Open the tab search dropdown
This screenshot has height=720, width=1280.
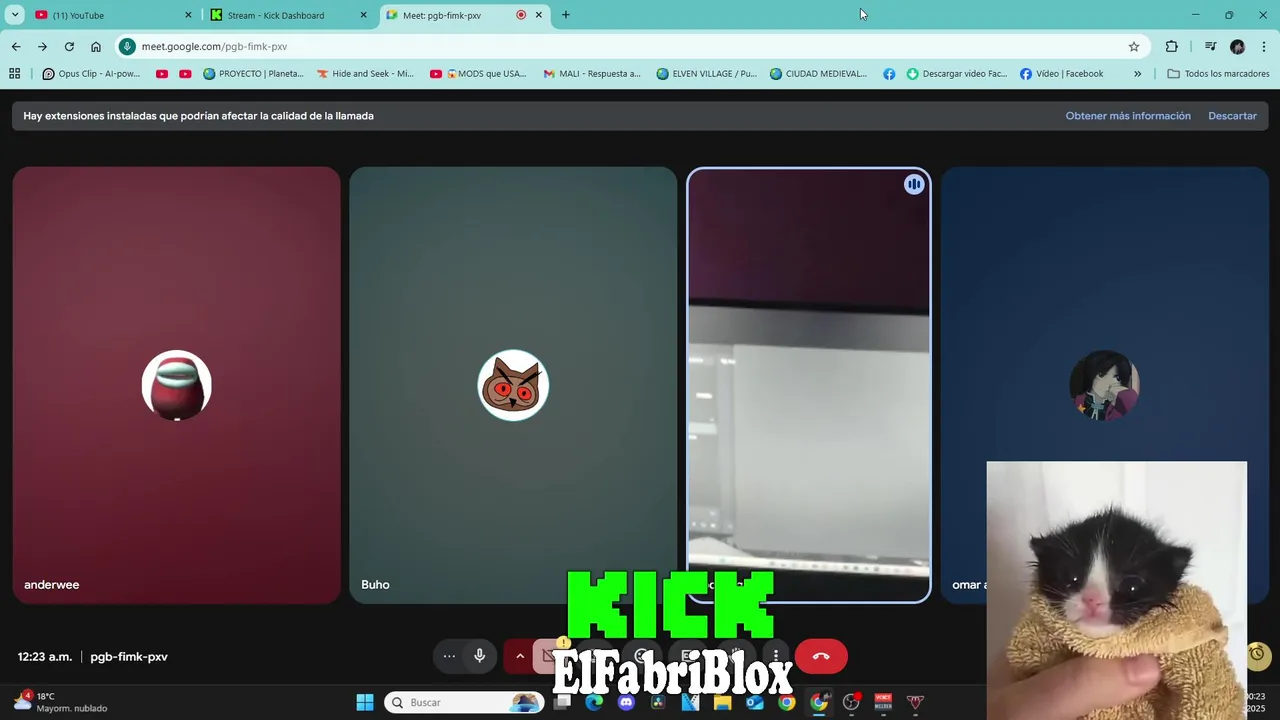[15, 15]
